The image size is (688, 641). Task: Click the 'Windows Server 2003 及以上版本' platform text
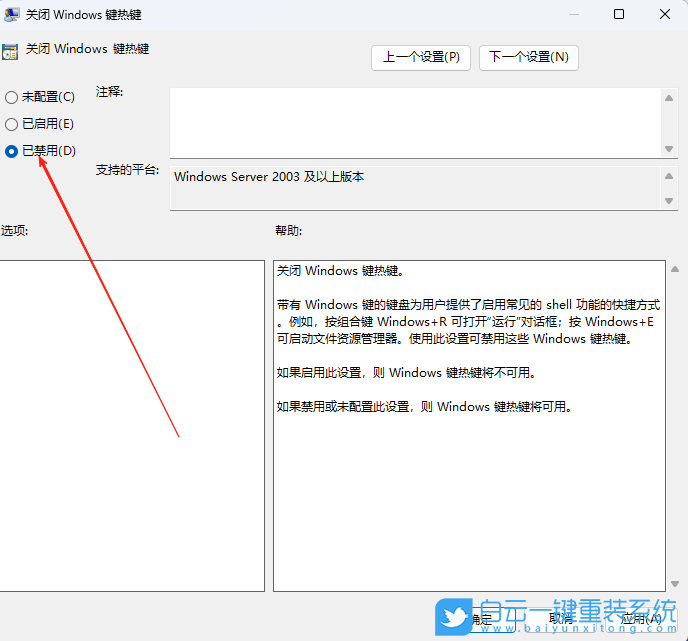(269, 177)
